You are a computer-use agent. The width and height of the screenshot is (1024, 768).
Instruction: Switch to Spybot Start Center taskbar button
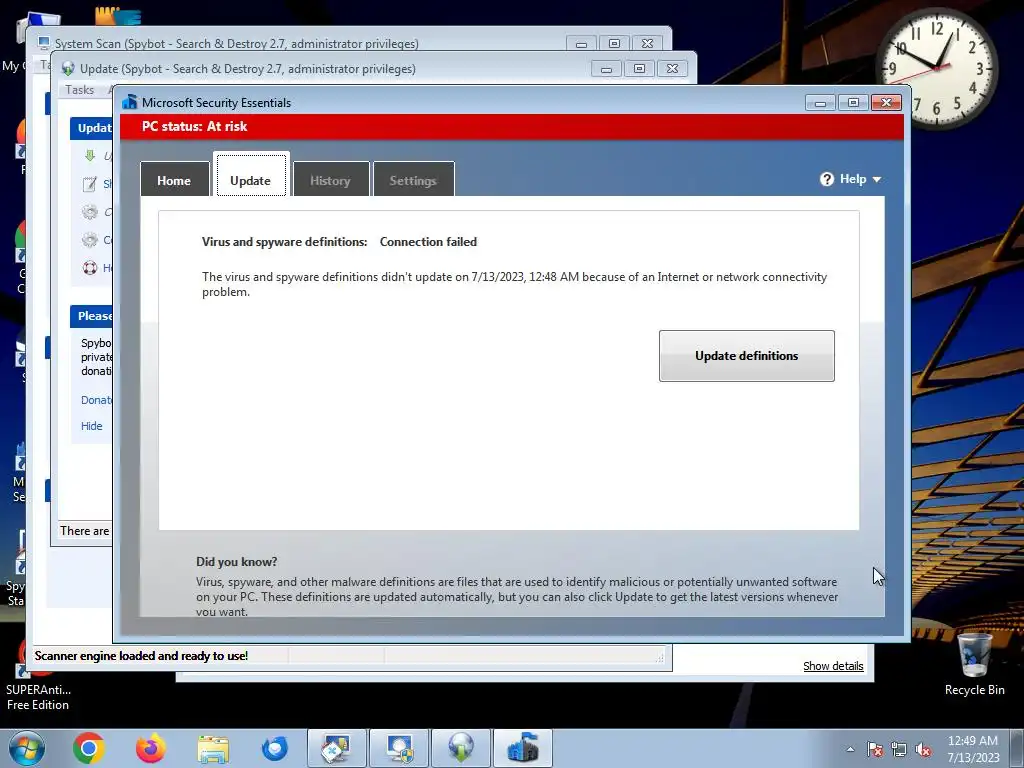337,748
